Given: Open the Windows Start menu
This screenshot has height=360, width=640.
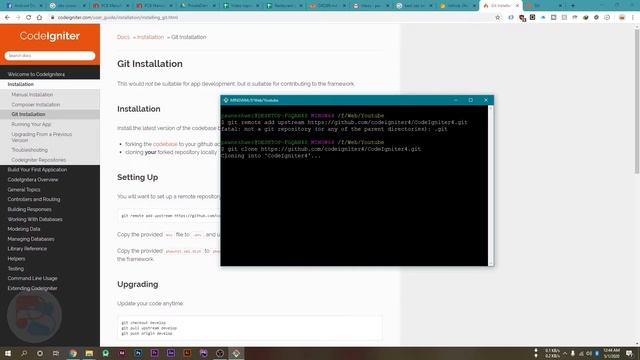Looking at the screenshot, I should point(8,353).
